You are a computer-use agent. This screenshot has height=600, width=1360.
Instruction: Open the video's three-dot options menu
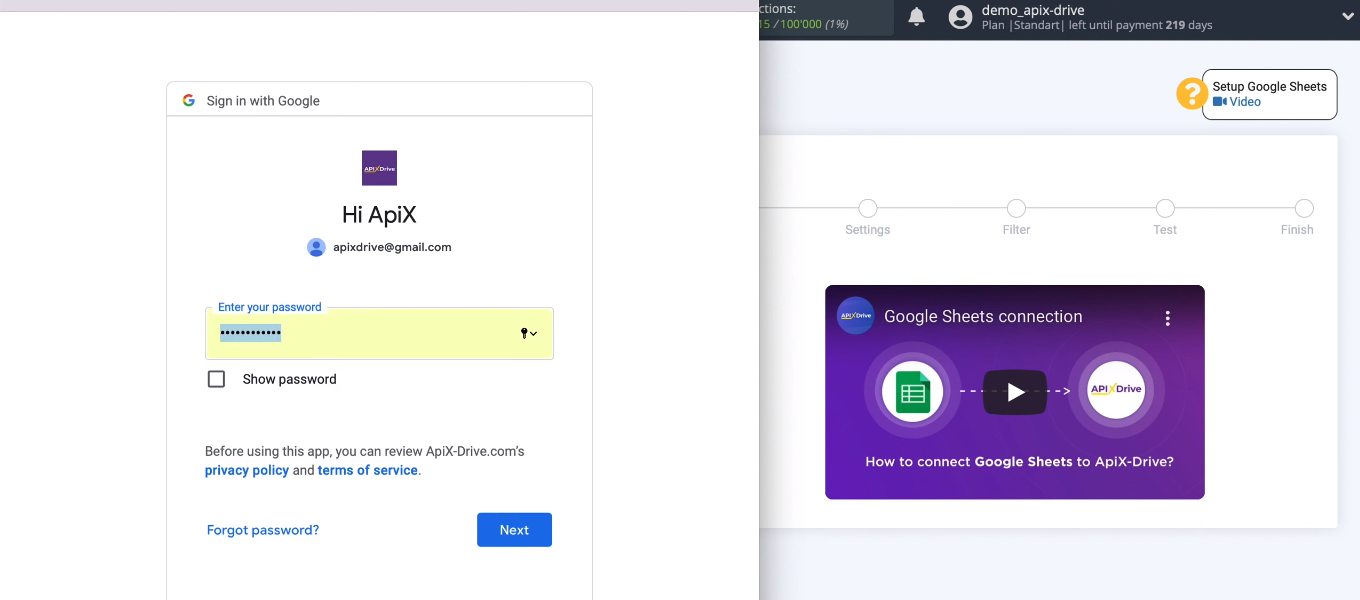[1167, 318]
